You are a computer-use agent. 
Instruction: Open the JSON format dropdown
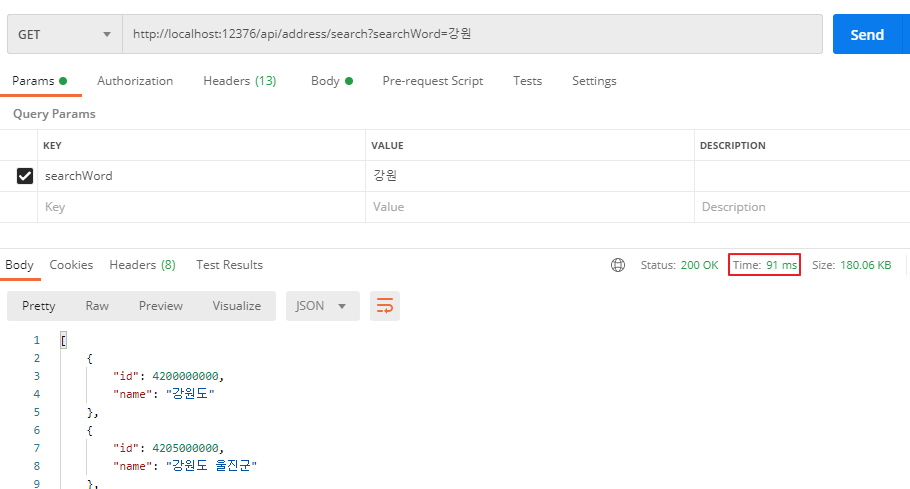pos(323,306)
